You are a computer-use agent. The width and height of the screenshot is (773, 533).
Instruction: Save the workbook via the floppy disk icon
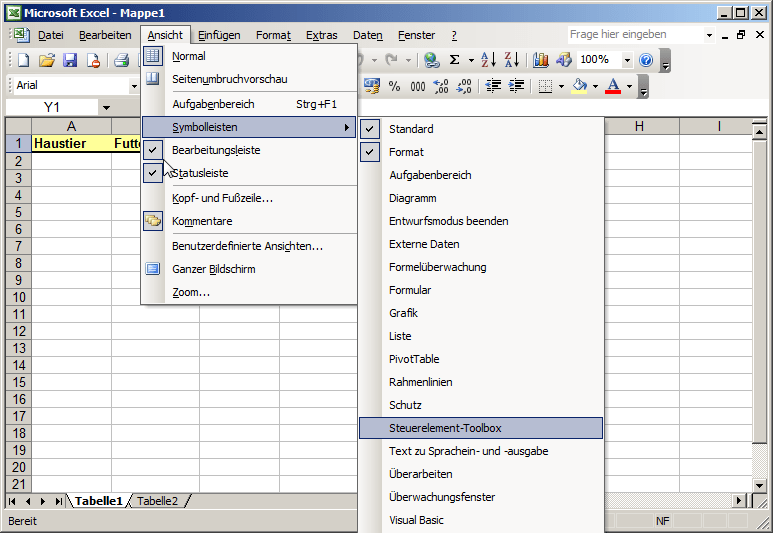70,60
